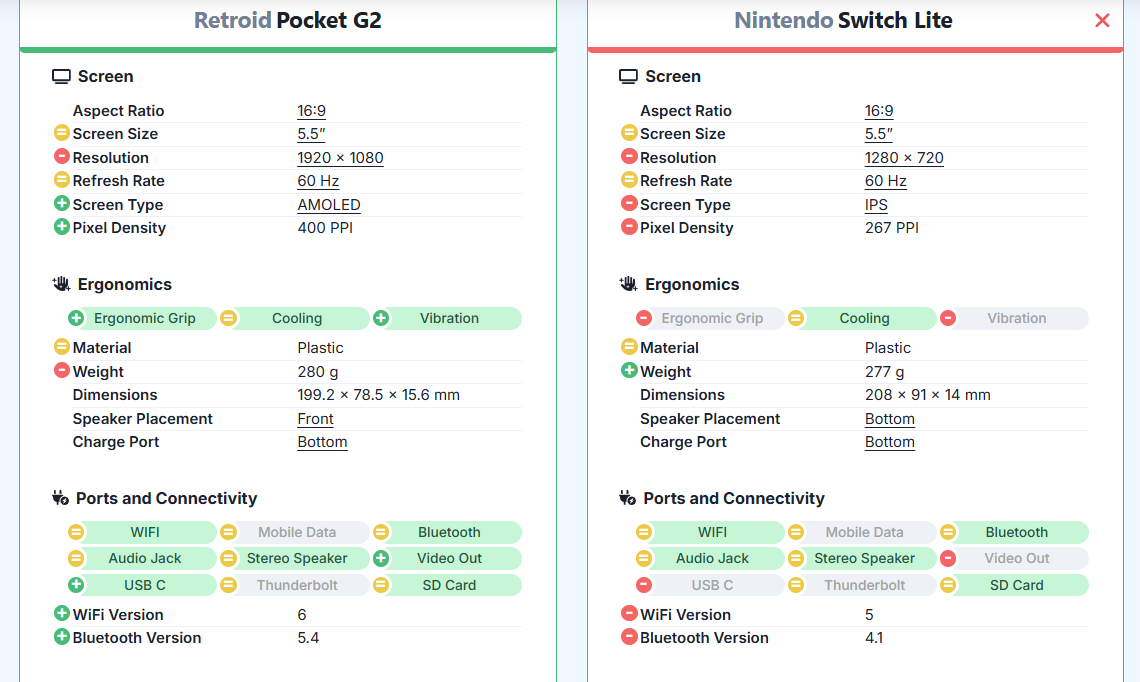Click the red minus icon beside Switch Lite WiFi Version
1140x682 pixels.
(x=629, y=614)
